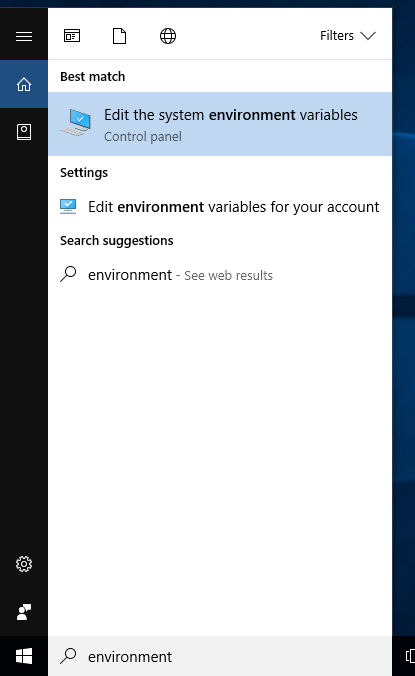
Task: Open the Notebook icon in sidebar
Action: tap(24, 132)
